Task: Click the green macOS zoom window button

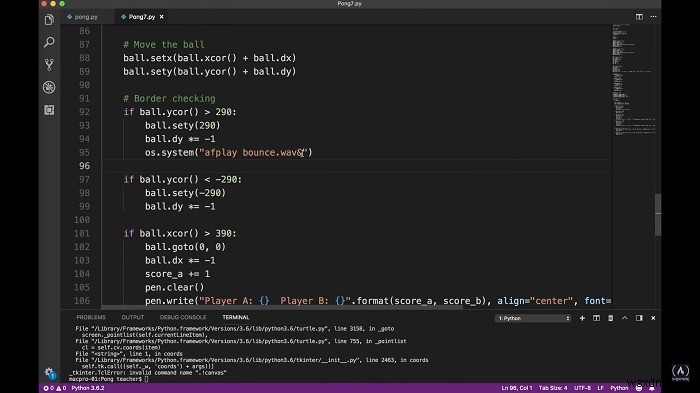Action: point(62,4)
